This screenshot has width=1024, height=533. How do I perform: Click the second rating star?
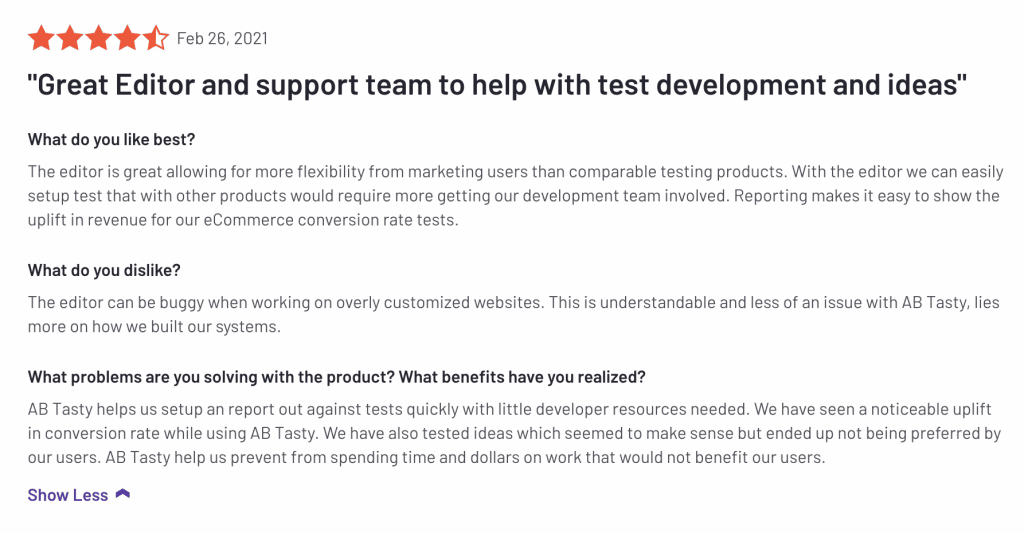coord(70,39)
